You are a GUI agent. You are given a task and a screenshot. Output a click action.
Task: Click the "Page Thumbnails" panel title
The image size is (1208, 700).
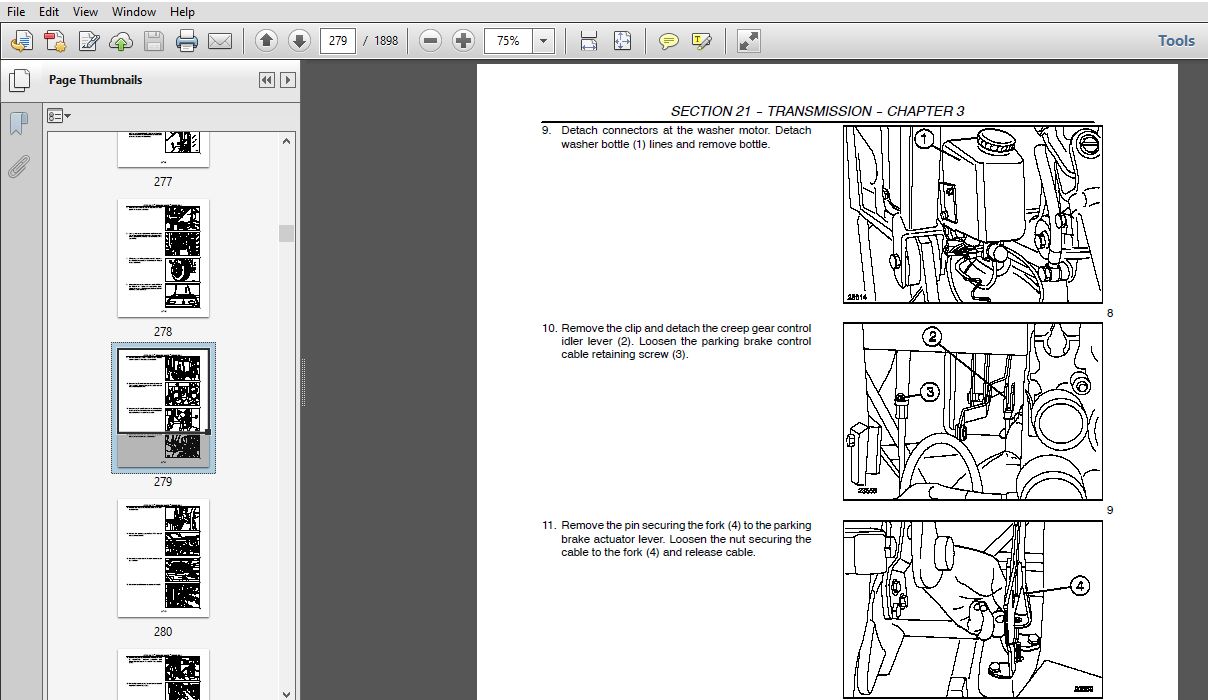coord(96,80)
